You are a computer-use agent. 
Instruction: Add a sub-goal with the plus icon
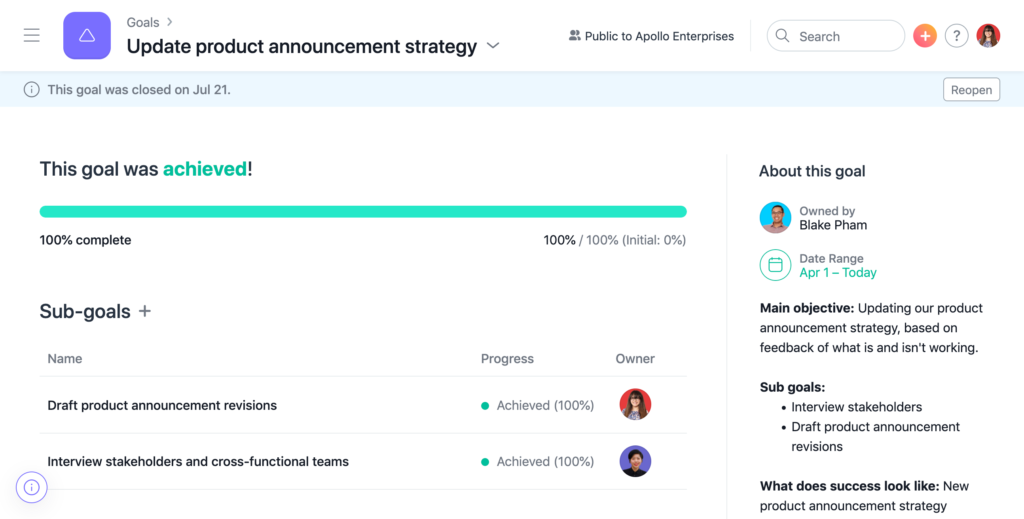click(x=145, y=311)
